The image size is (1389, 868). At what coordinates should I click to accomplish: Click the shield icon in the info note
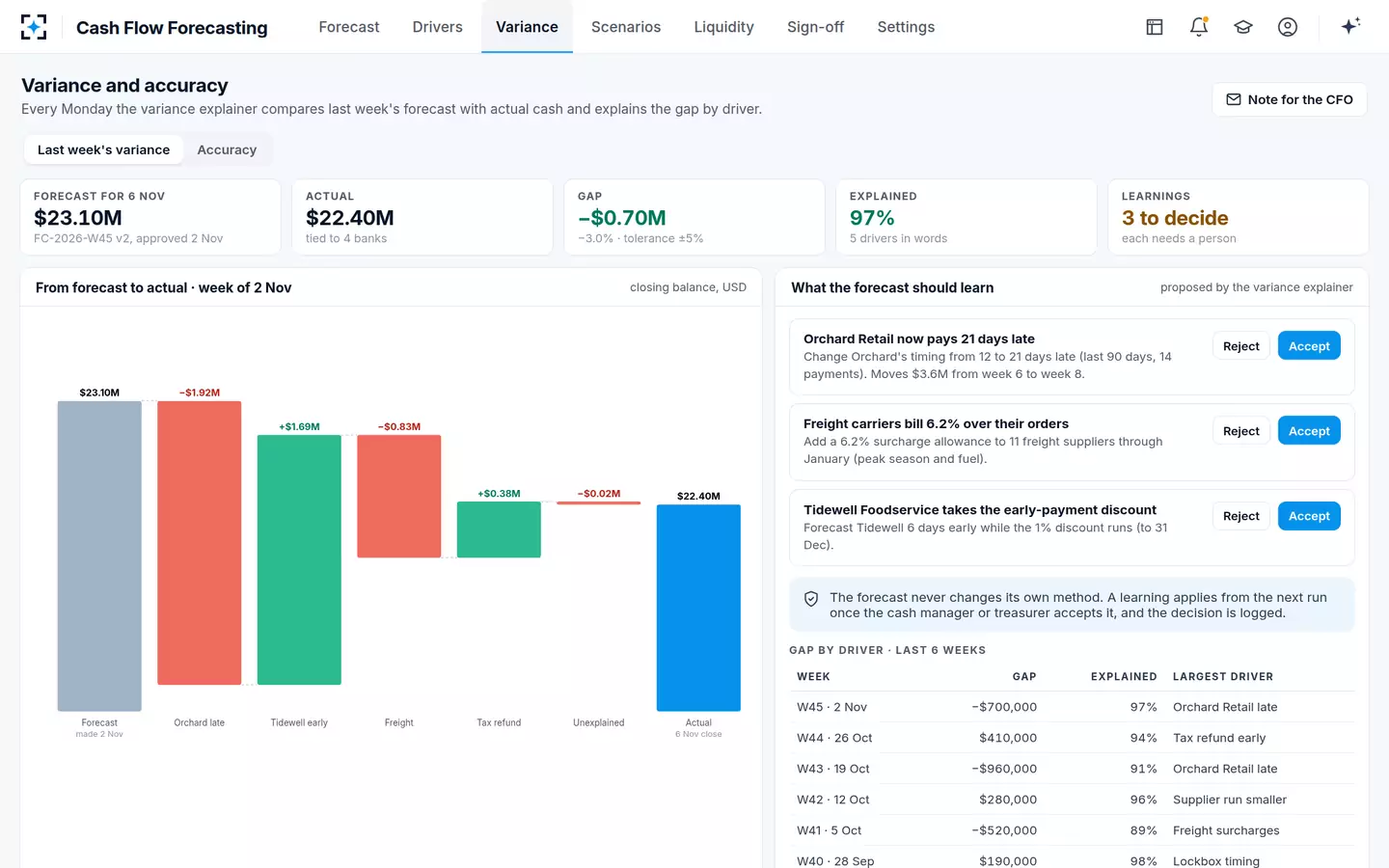[811, 599]
